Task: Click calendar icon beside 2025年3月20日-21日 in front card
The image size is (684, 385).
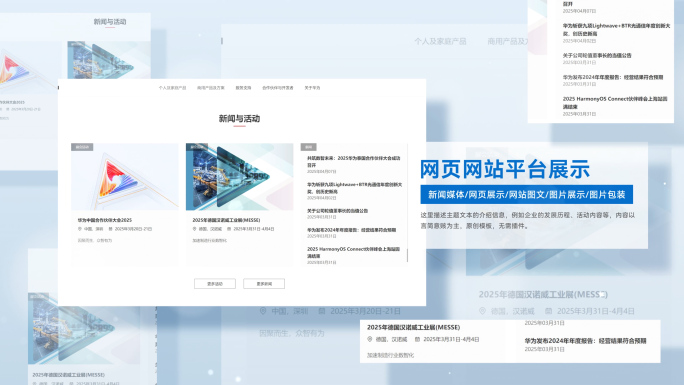Action: click(x=110, y=228)
